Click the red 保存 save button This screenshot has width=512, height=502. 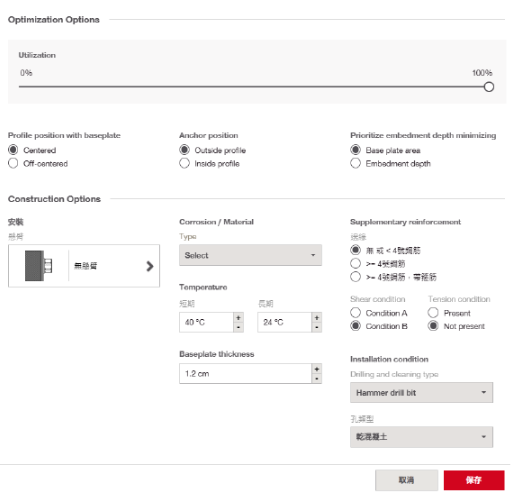click(x=474, y=480)
